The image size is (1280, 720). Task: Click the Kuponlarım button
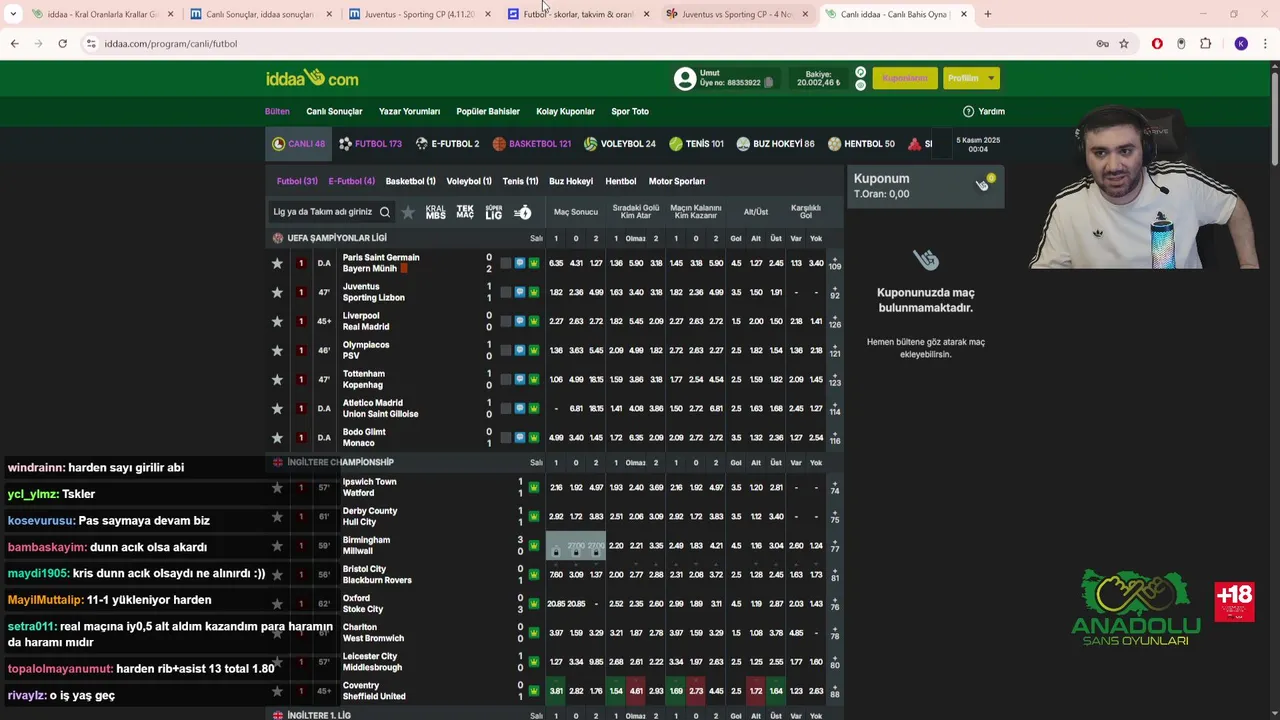[x=904, y=78]
